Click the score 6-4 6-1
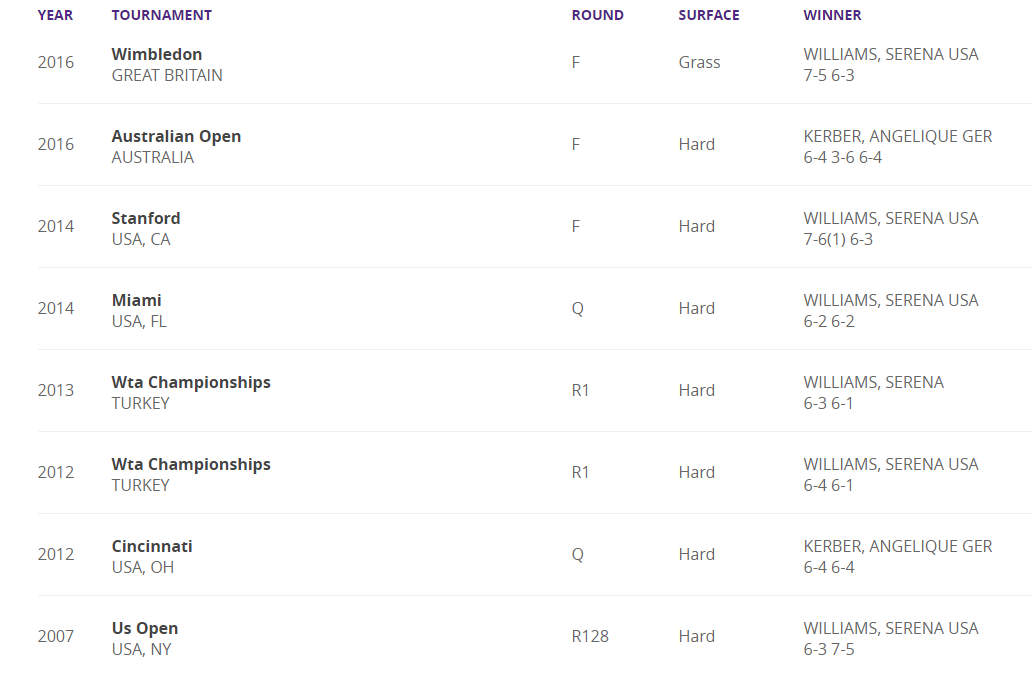Image resolution: width=1032 pixels, height=673 pixels. click(x=829, y=486)
